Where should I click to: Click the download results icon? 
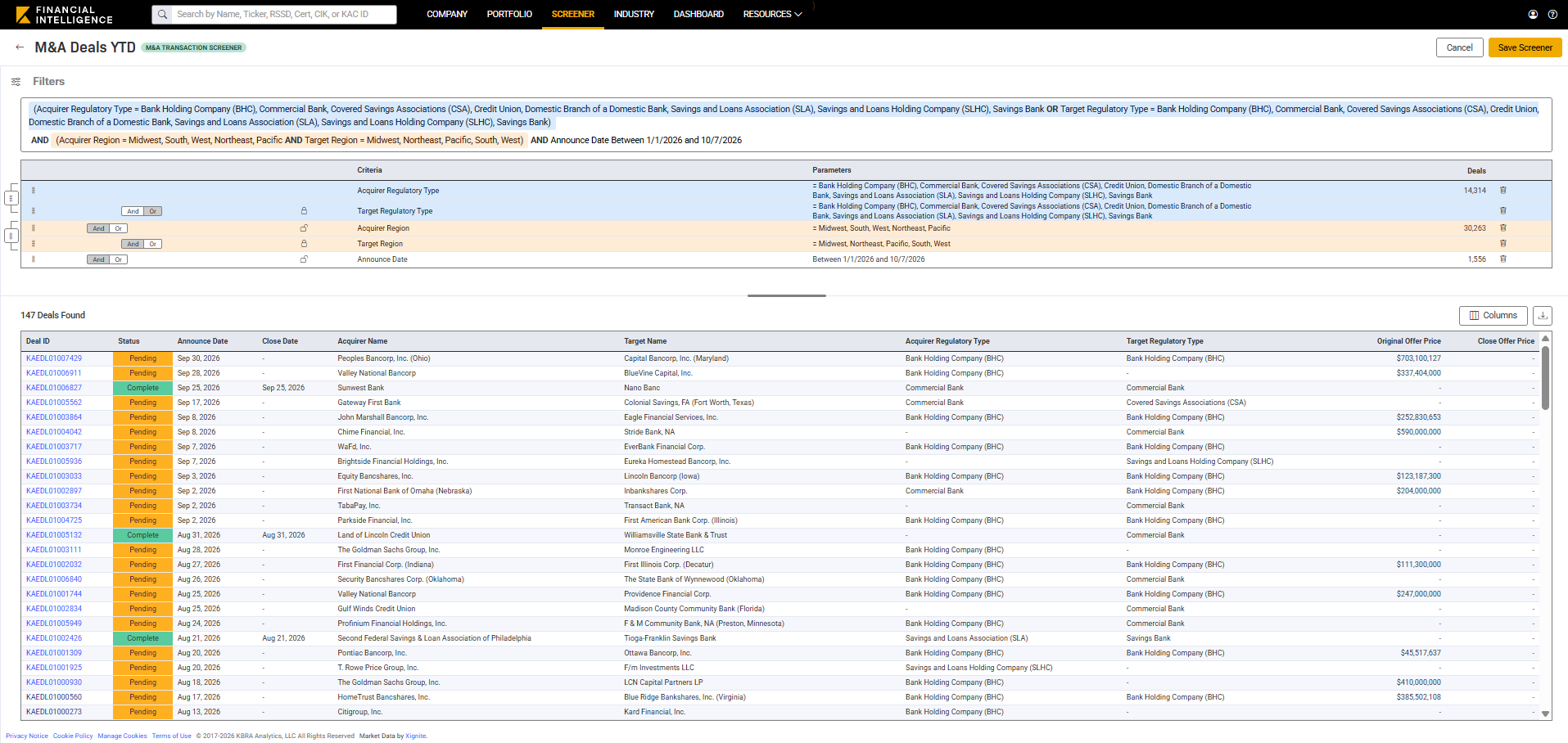click(x=1543, y=315)
